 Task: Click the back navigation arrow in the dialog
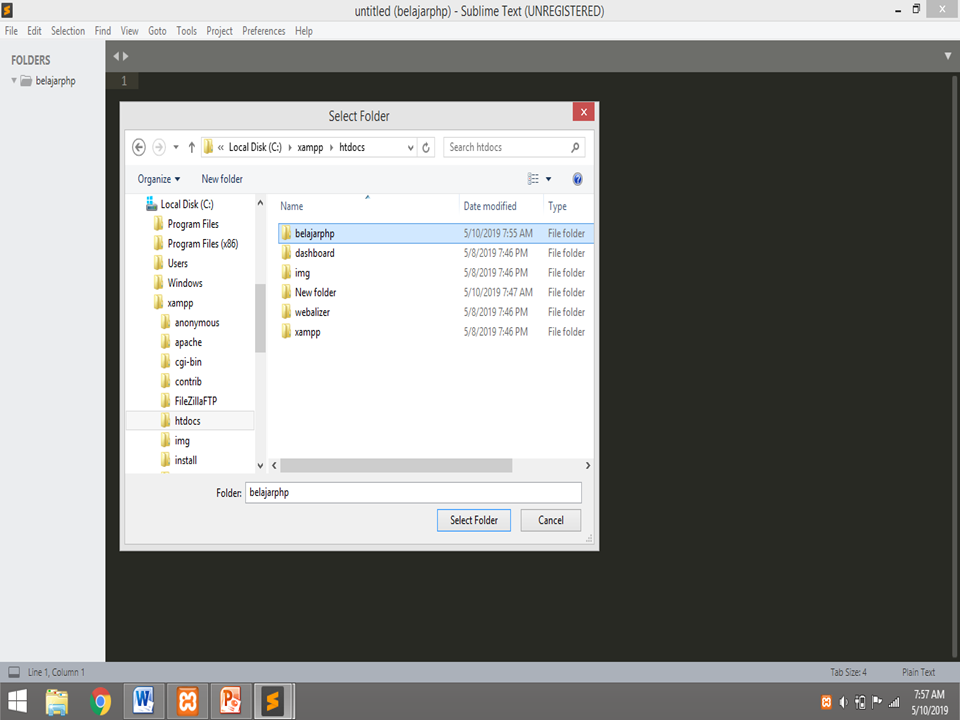pos(139,147)
